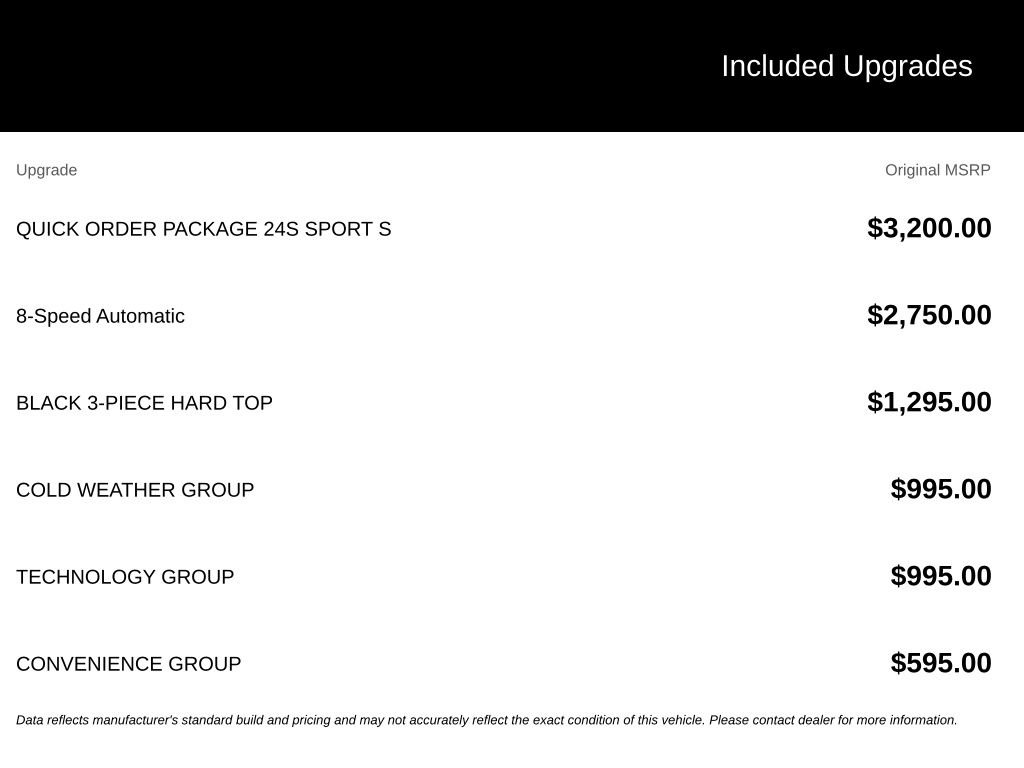The image size is (1024, 768).
Task: Click the manufacturer's data disclaimer text
Action: point(487,720)
